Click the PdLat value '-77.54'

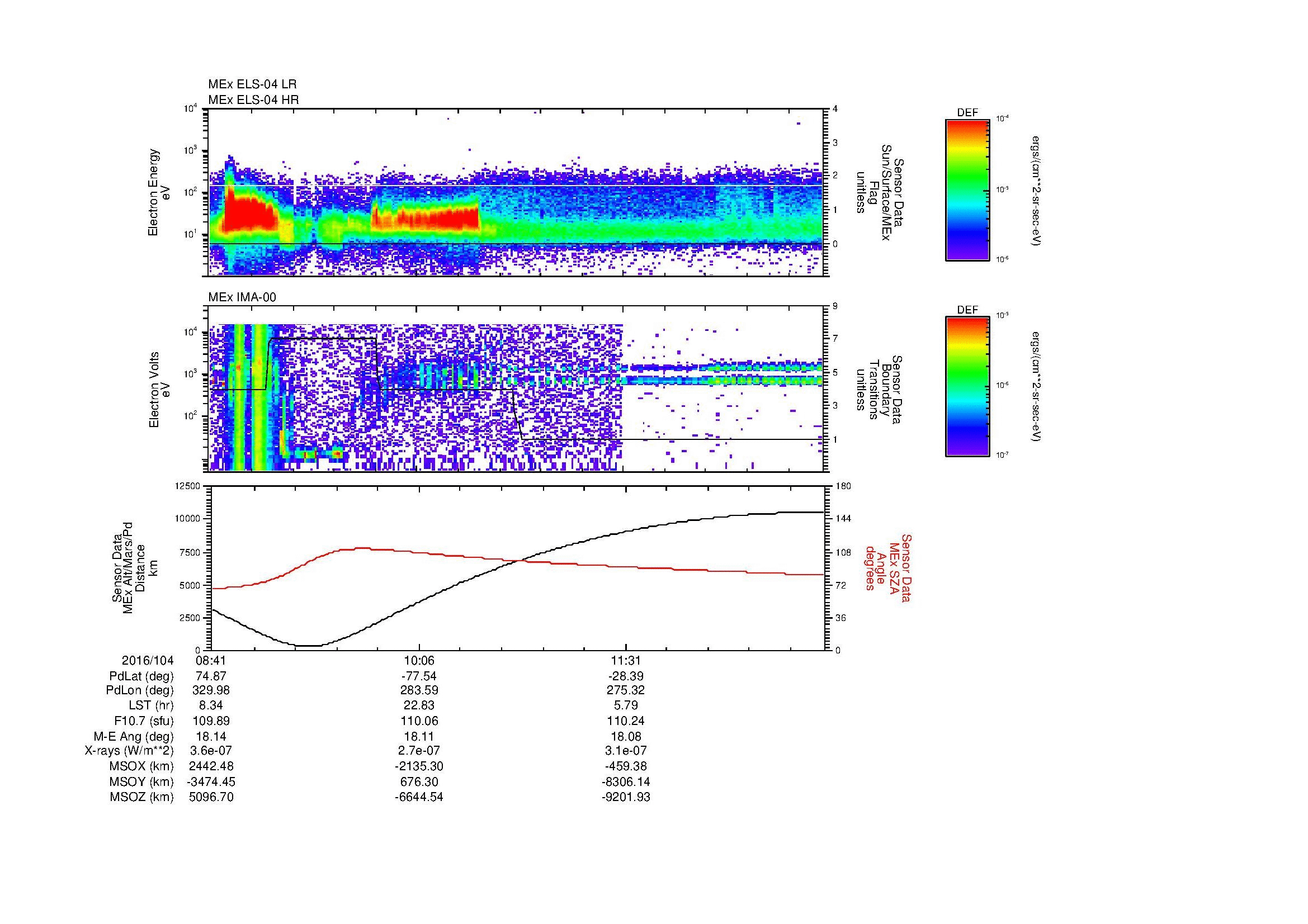pos(419,676)
